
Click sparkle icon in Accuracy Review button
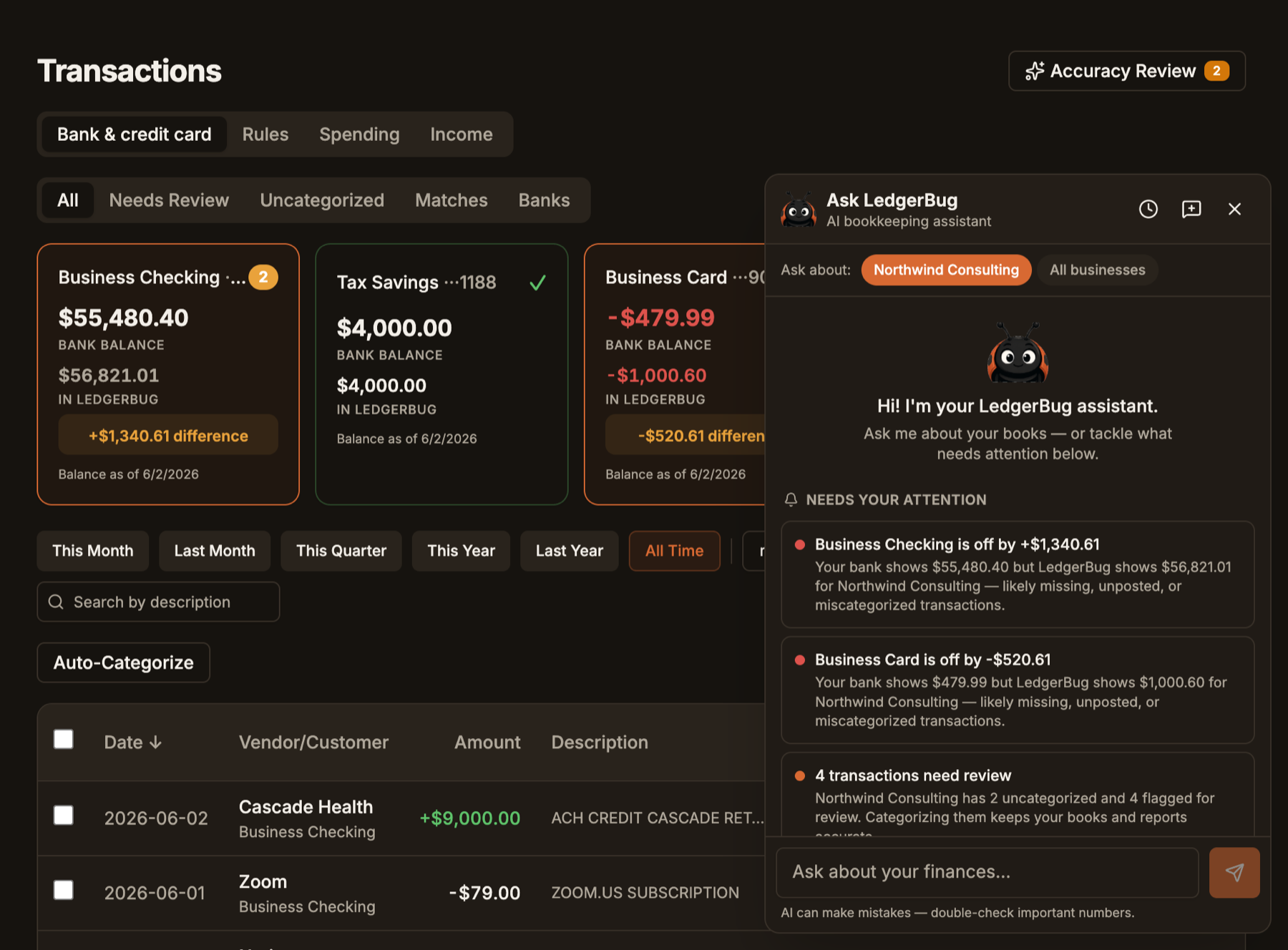(1035, 71)
